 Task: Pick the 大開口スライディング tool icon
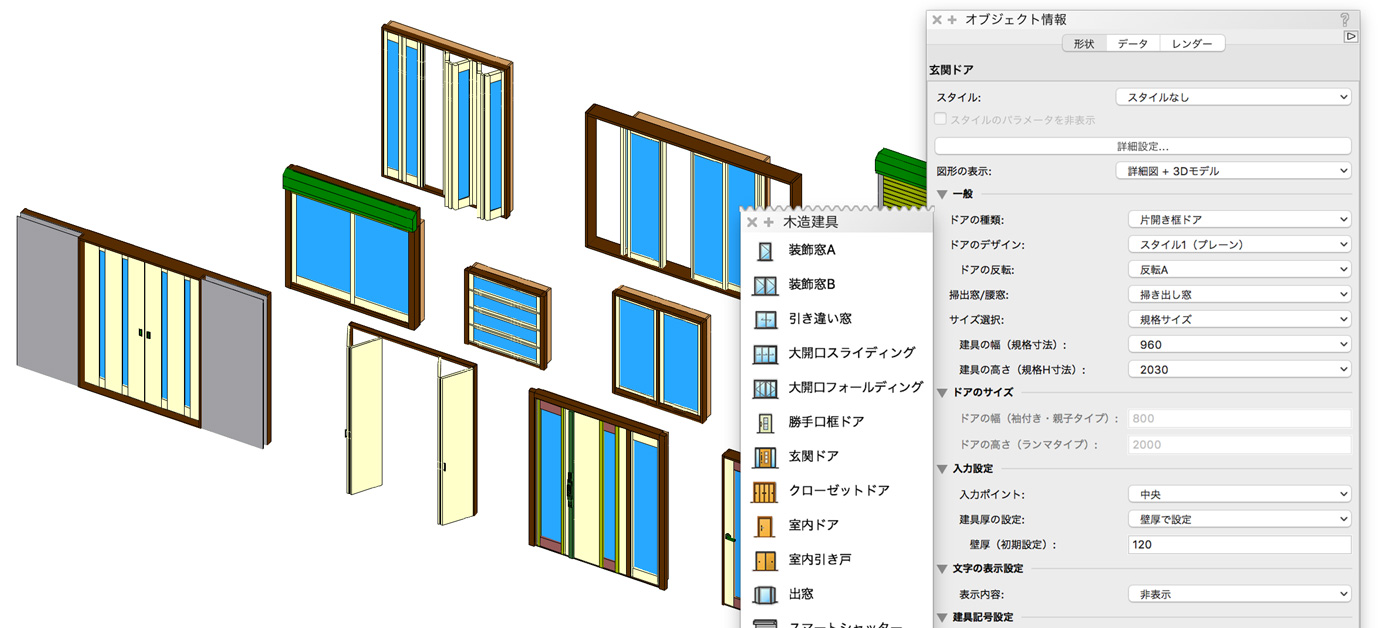coord(765,354)
